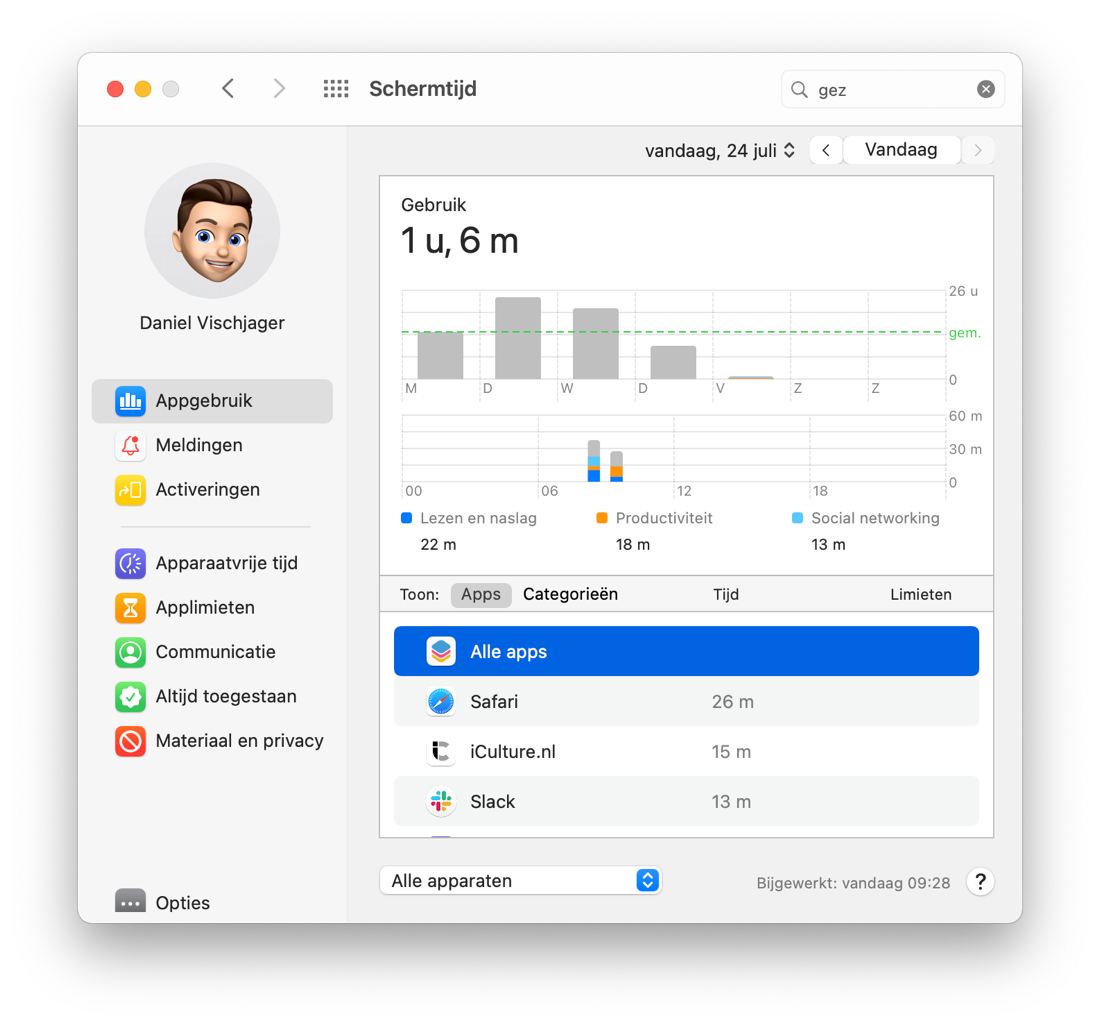Open the Alle apparaten dropdown
Screen dimensions: 1100x1025
[x=521, y=880]
